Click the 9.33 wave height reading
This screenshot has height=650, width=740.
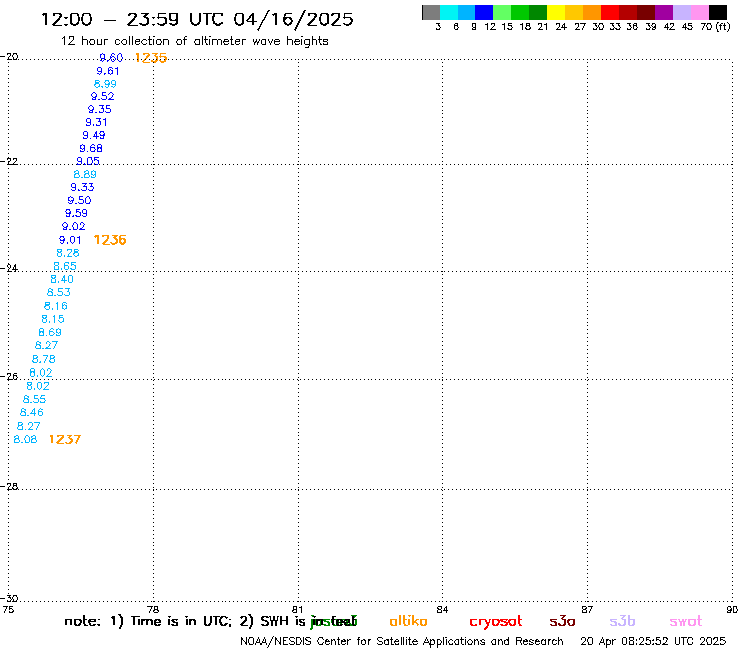click(82, 187)
